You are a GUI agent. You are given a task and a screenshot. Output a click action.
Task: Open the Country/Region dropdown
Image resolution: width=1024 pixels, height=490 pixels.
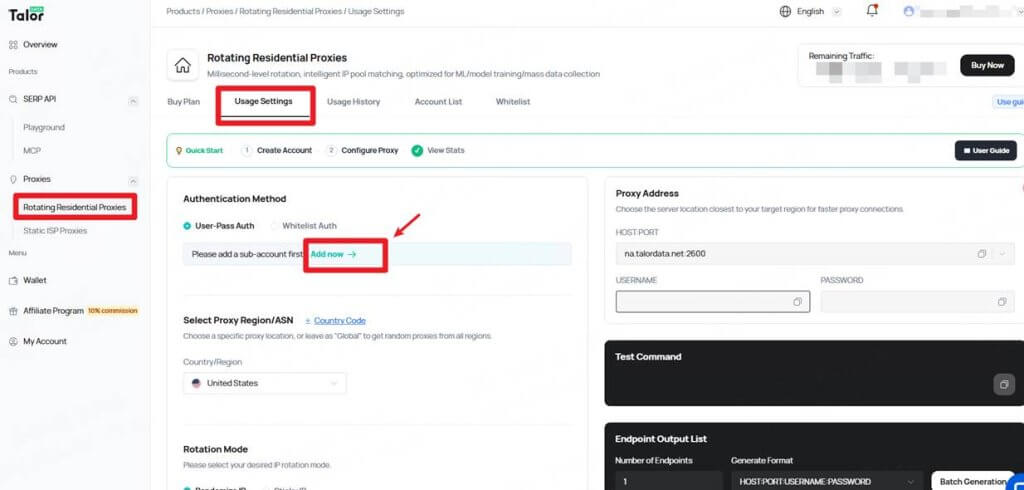click(265, 384)
